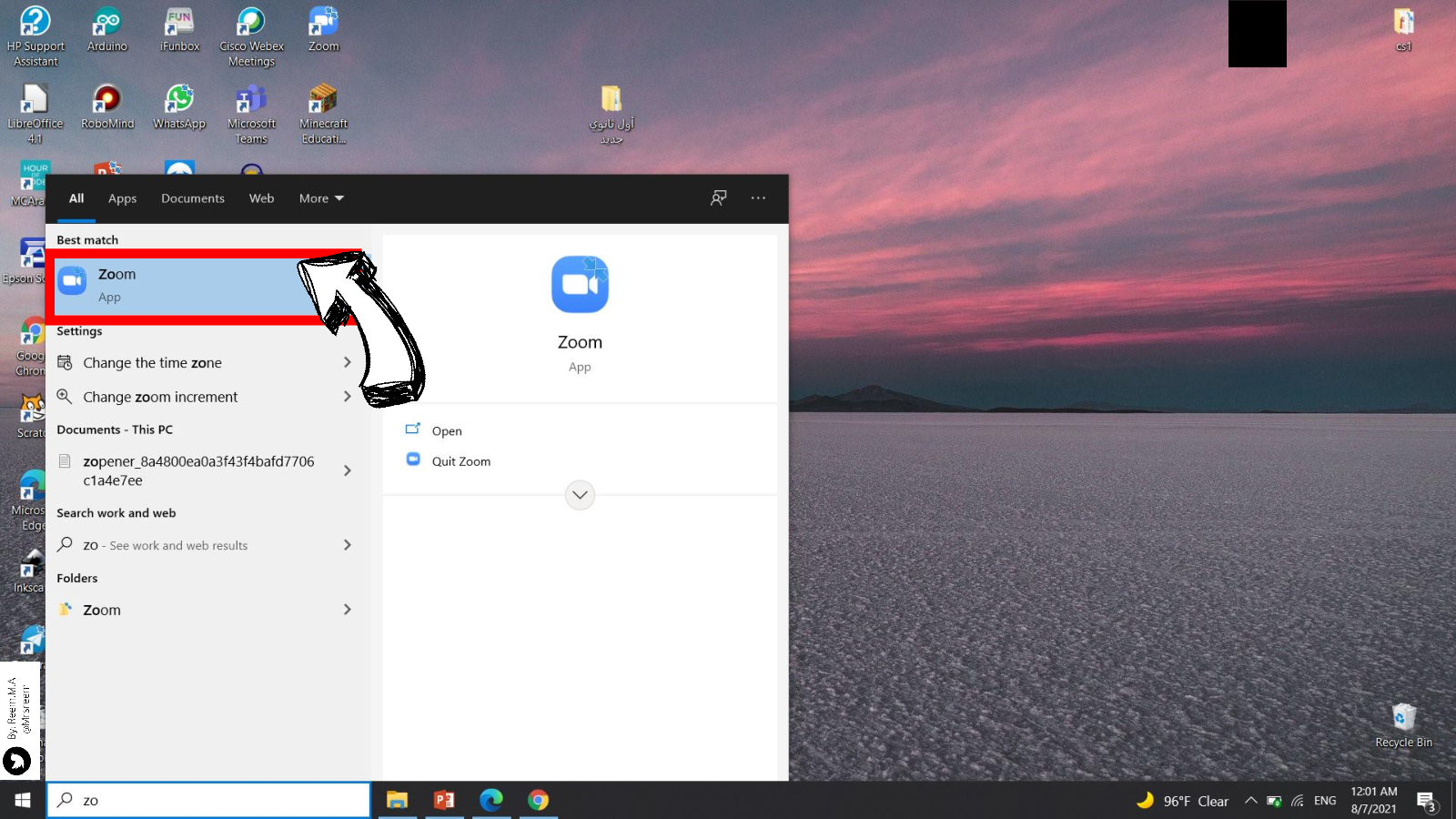Expand the Zoom folder result arrow
The width and height of the screenshot is (1456, 819).
tap(347, 610)
